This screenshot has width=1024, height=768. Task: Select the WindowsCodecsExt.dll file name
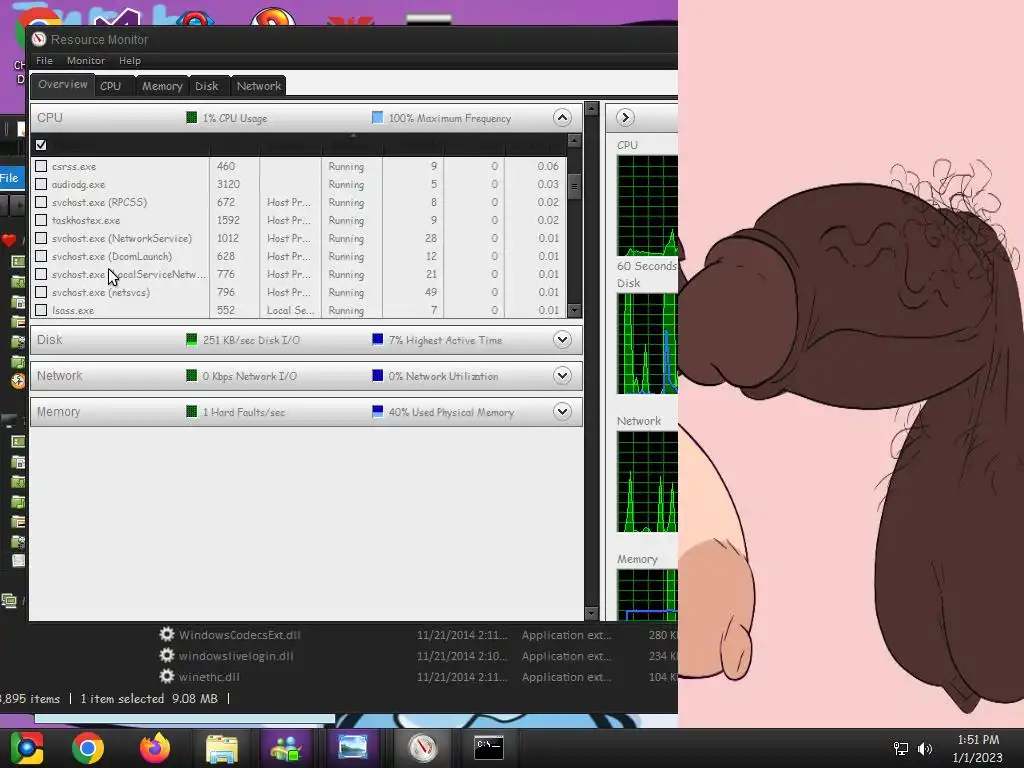(x=240, y=635)
